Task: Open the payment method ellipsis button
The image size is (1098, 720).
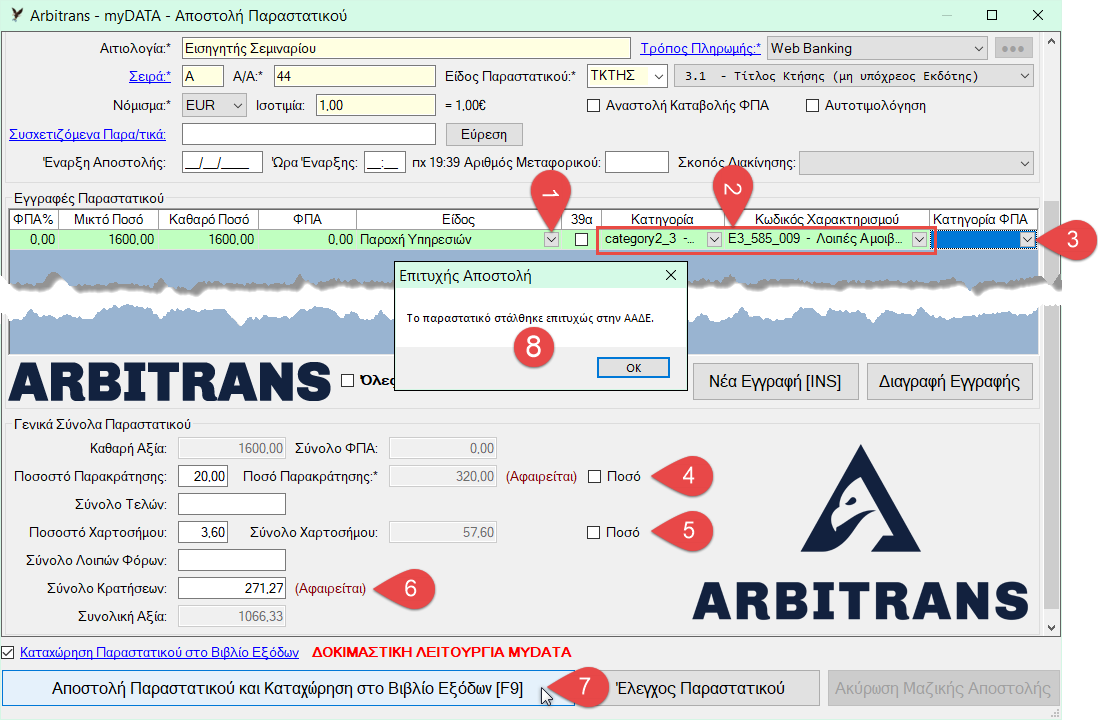Action: [1013, 48]
